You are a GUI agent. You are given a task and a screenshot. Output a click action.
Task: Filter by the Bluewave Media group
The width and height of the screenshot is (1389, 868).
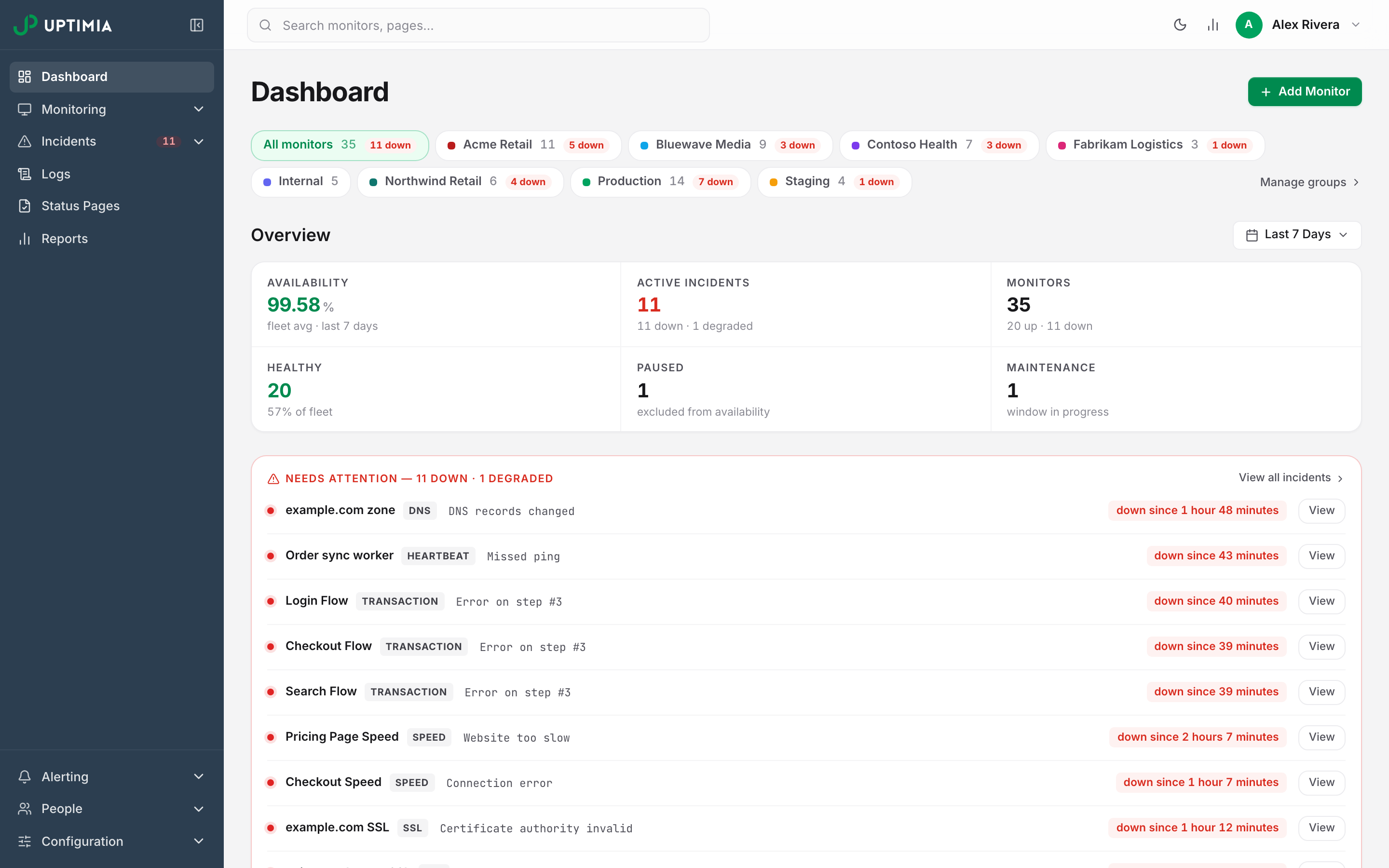(x=730, y=145)
